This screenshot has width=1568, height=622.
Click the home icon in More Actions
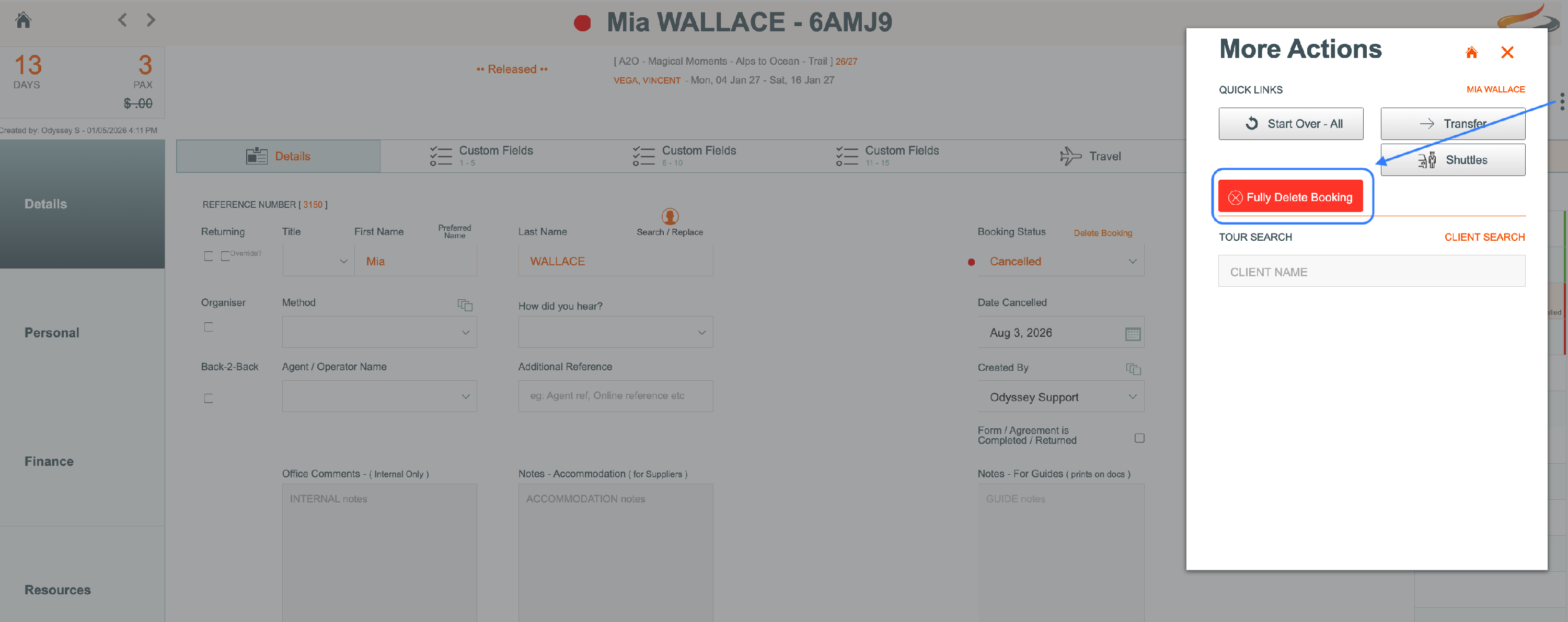point(1471,52)
